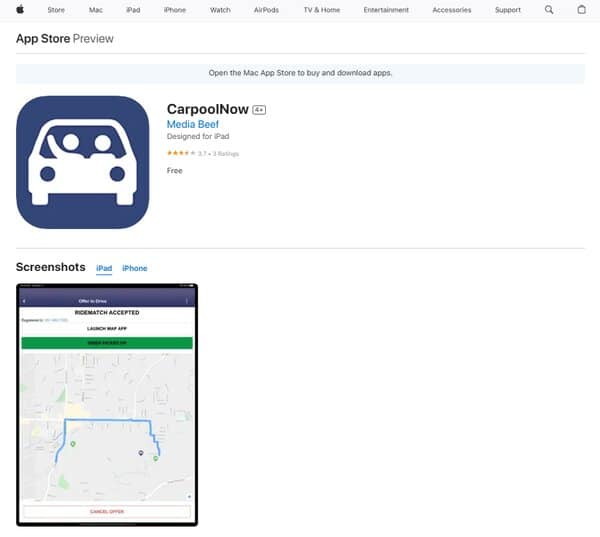Viewport: 600px width, 537px height.
Task: Click the Apple logo icon
Action: 20,10
